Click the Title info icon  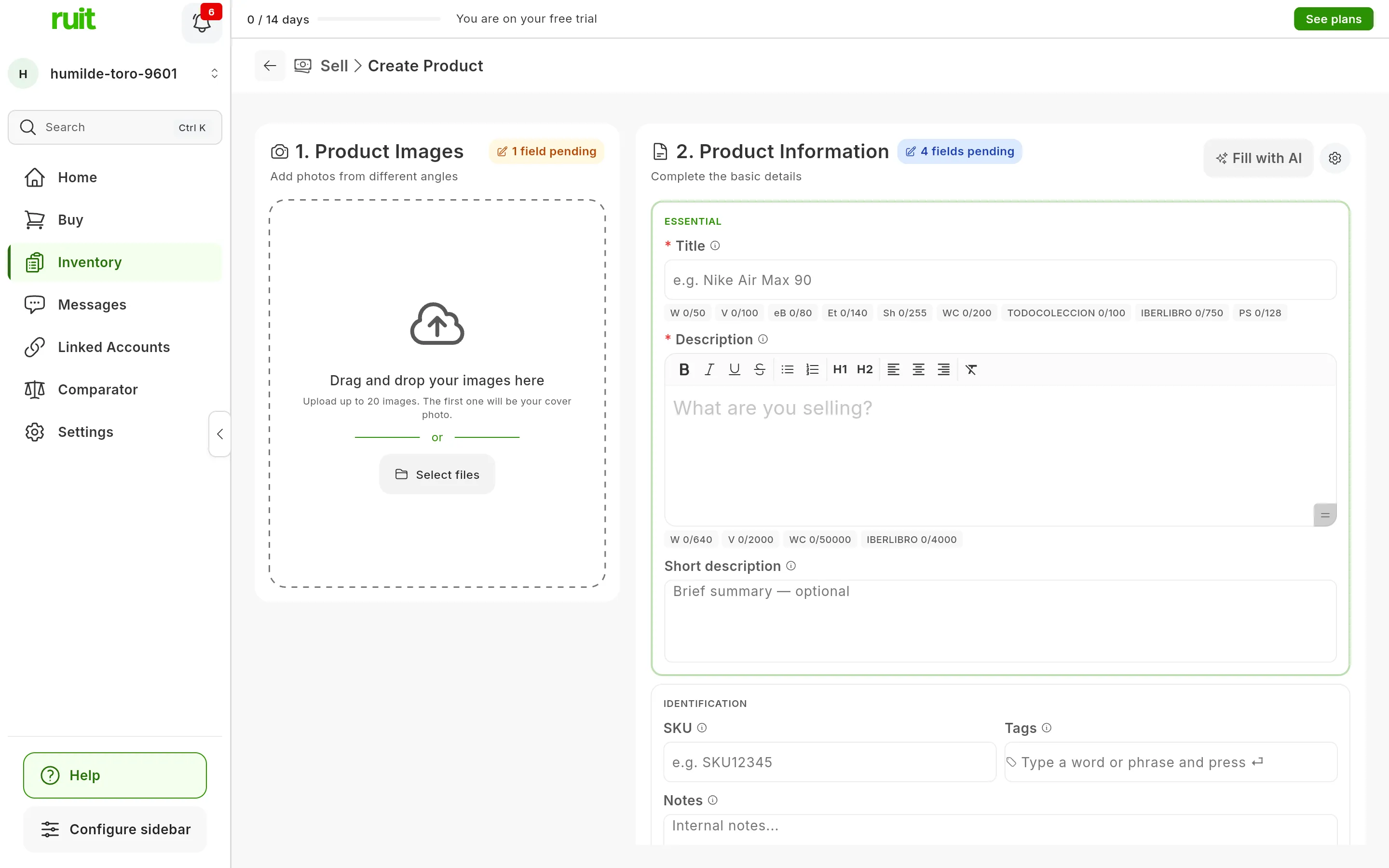[x=715, y=246]
